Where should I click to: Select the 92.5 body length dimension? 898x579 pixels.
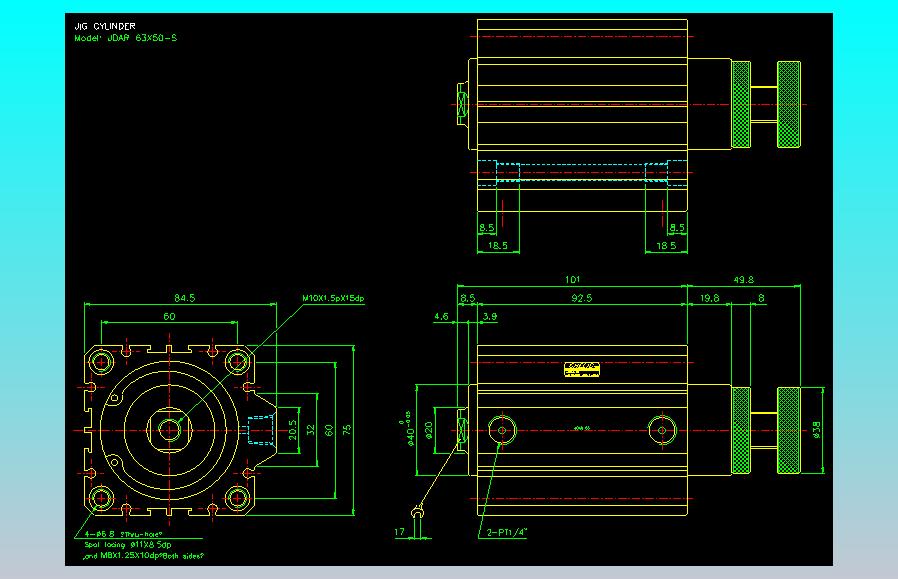click(581, 298)
